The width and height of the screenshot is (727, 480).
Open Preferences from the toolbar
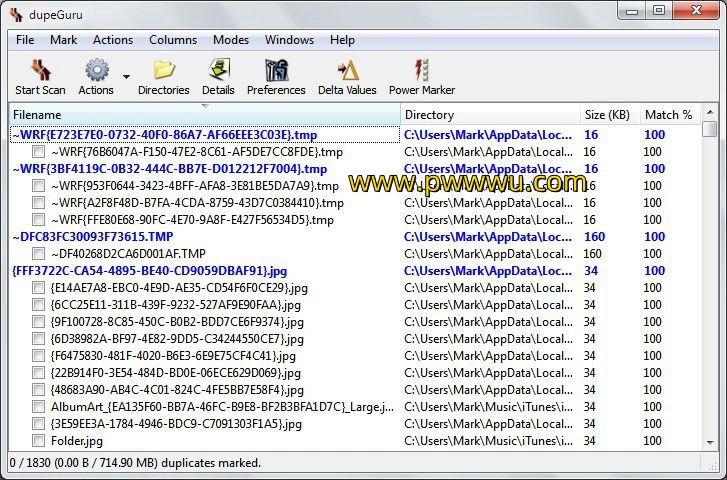[x=276, y=70]
